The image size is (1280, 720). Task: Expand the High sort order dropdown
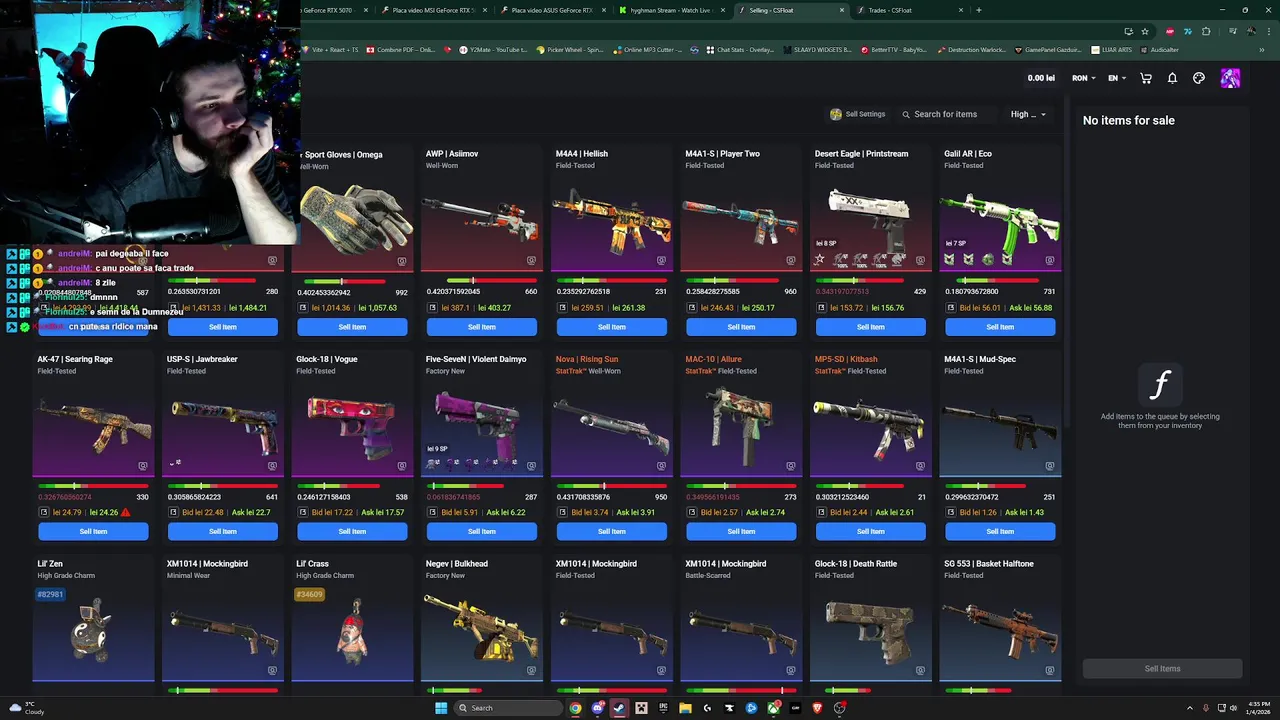tap(1028, 114)
